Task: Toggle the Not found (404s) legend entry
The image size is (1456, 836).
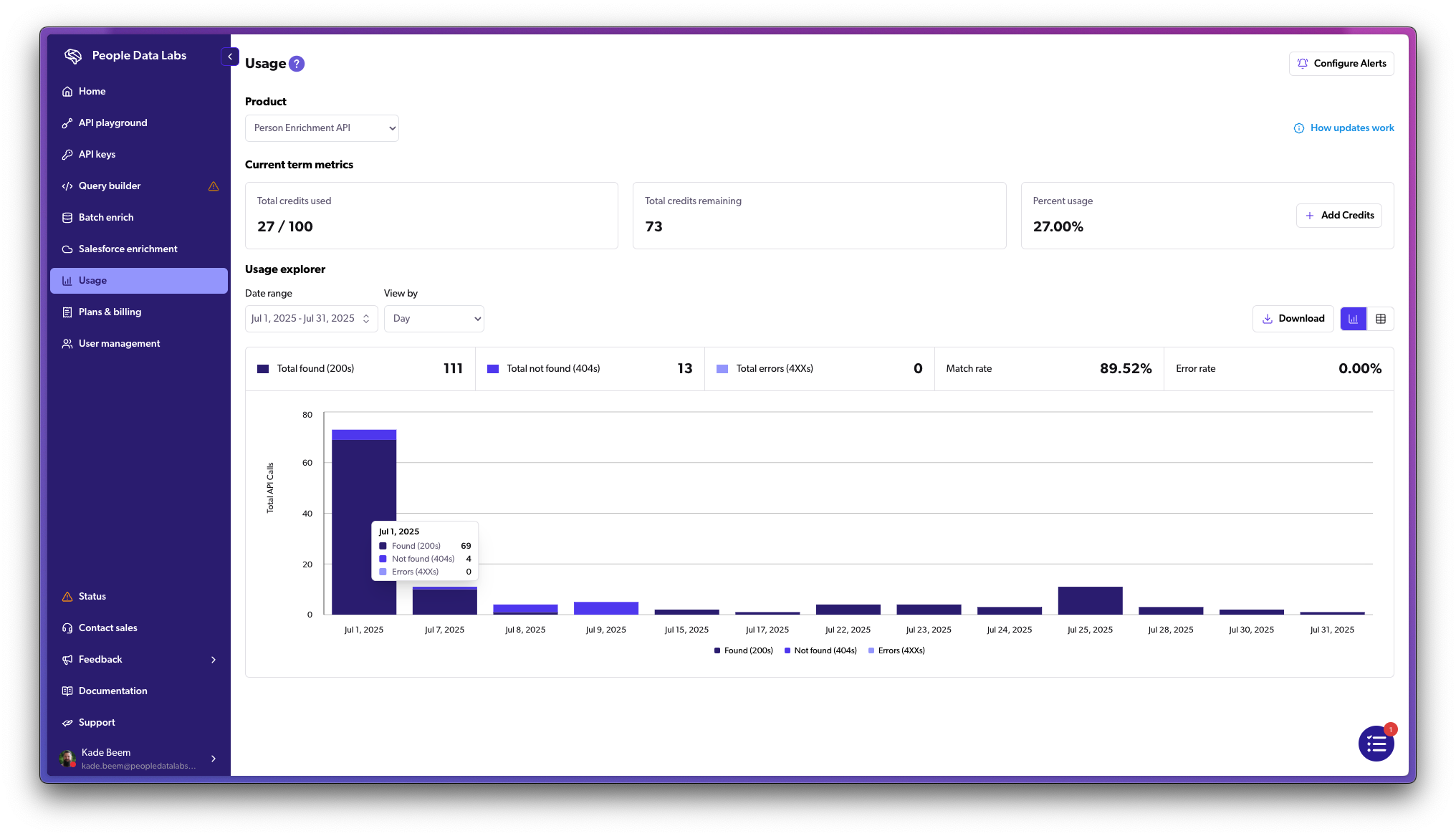Action: click(820, 650)
